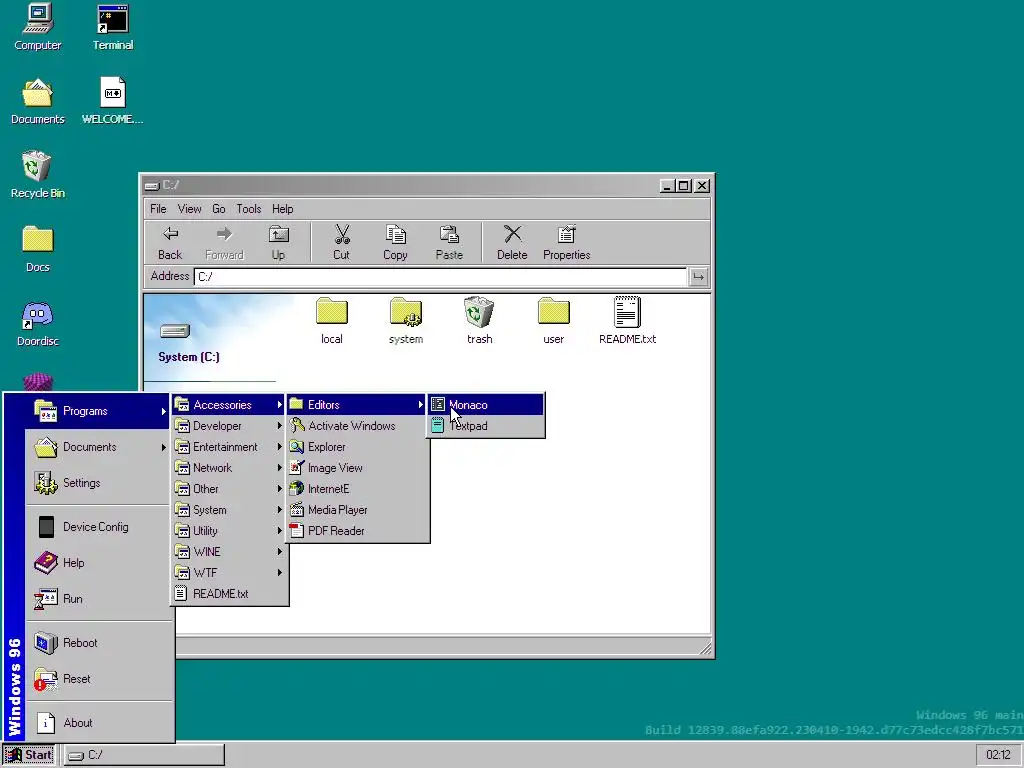1024x768 pixels.
Task: Expand the Editors submenu entry
Action: pos(358,405)
